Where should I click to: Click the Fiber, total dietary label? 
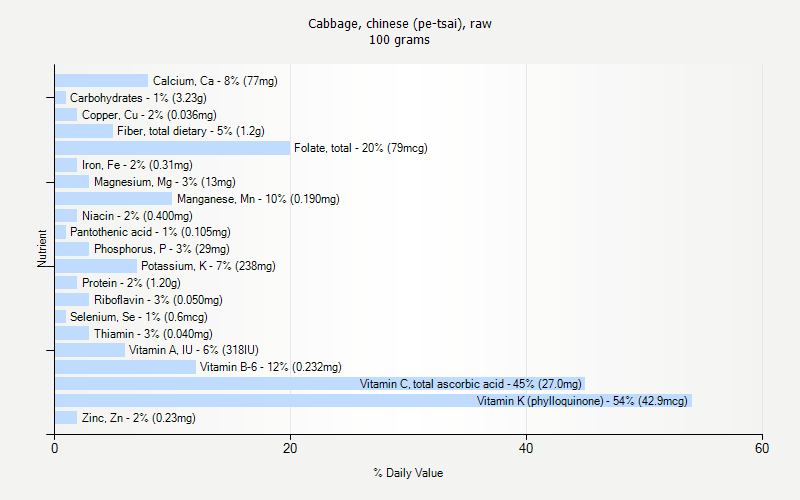[x=190, y=131]
